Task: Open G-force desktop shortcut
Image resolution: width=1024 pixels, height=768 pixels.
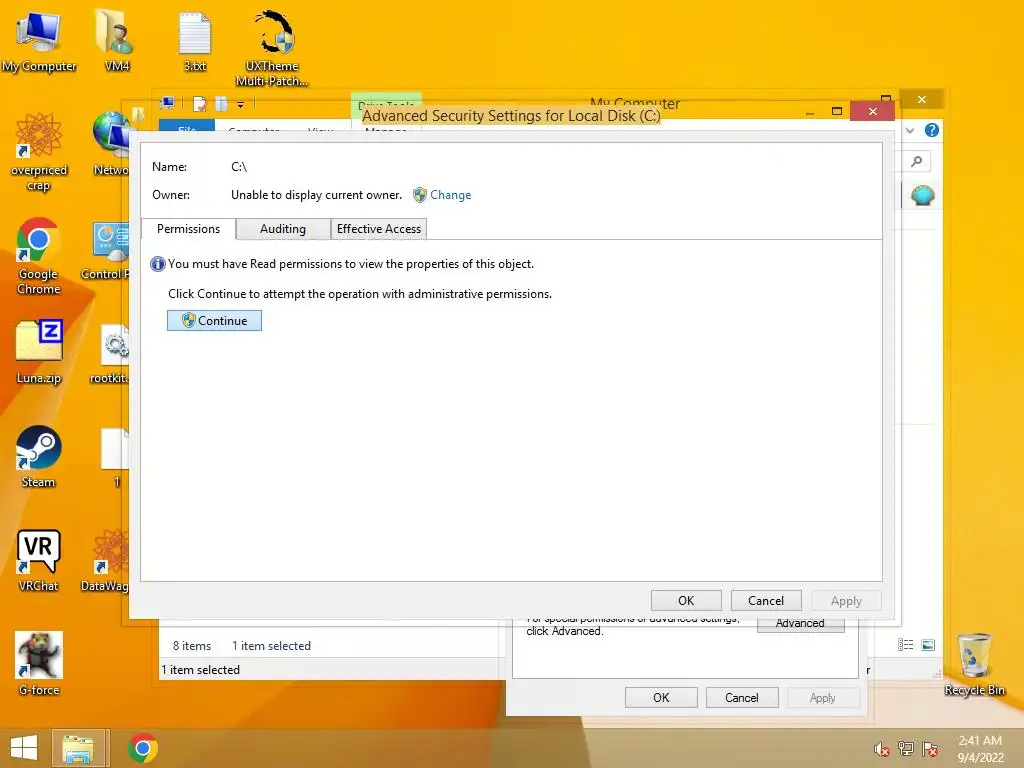Action: (39, 664)
